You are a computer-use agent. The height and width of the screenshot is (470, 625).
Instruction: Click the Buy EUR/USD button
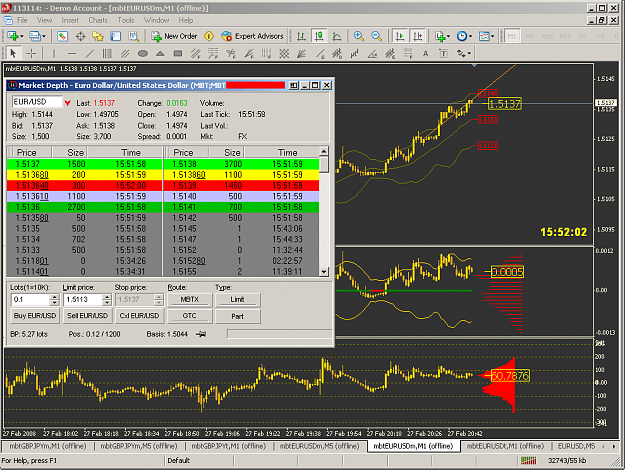click(35, 315)
